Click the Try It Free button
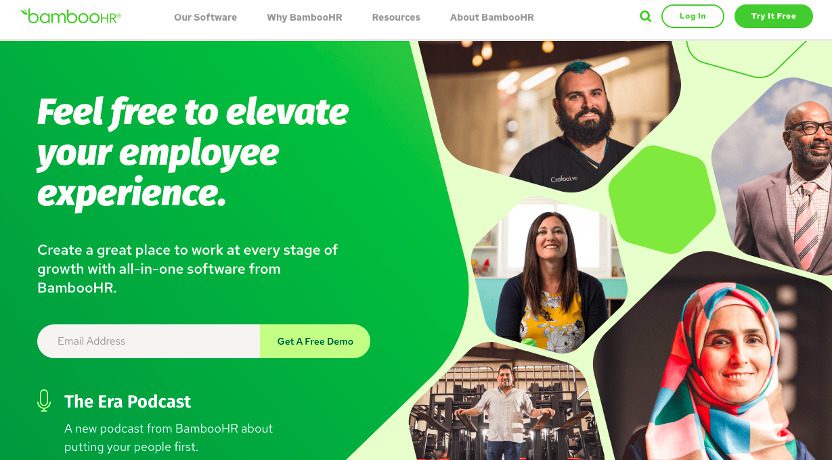Image resolution: width=832 pixels, height=460 pixels. pyautogui.click(x=773, y=16)
